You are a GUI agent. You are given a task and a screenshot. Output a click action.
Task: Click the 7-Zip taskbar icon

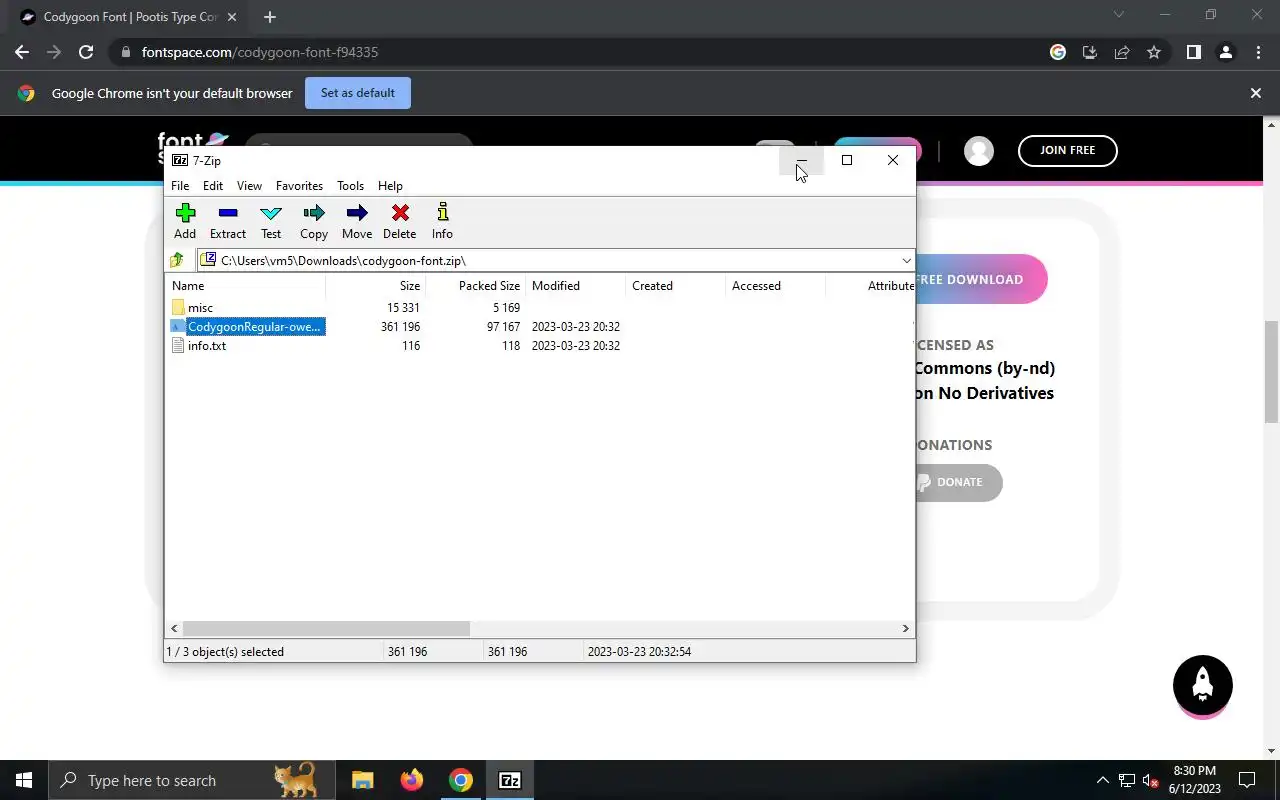(x=510, y=780)
